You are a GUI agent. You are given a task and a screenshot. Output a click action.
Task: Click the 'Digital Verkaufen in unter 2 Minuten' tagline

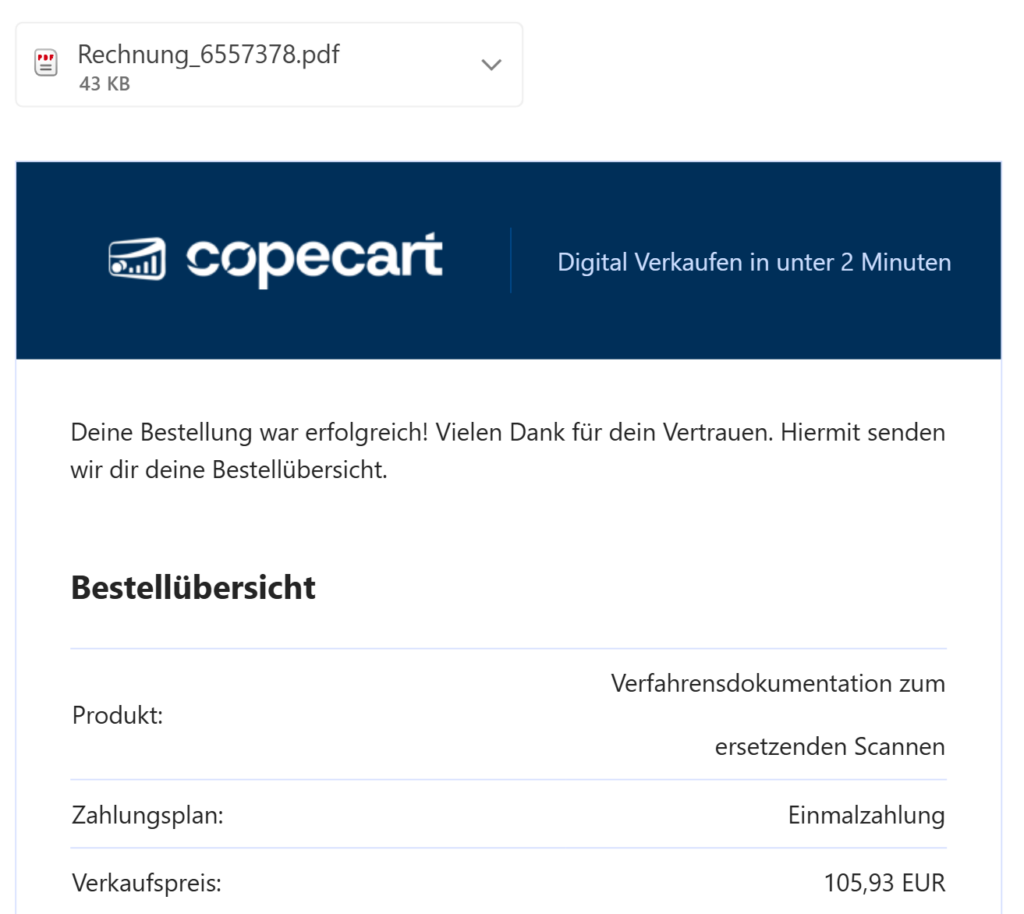pyautogui.click(x=754, y=263)
